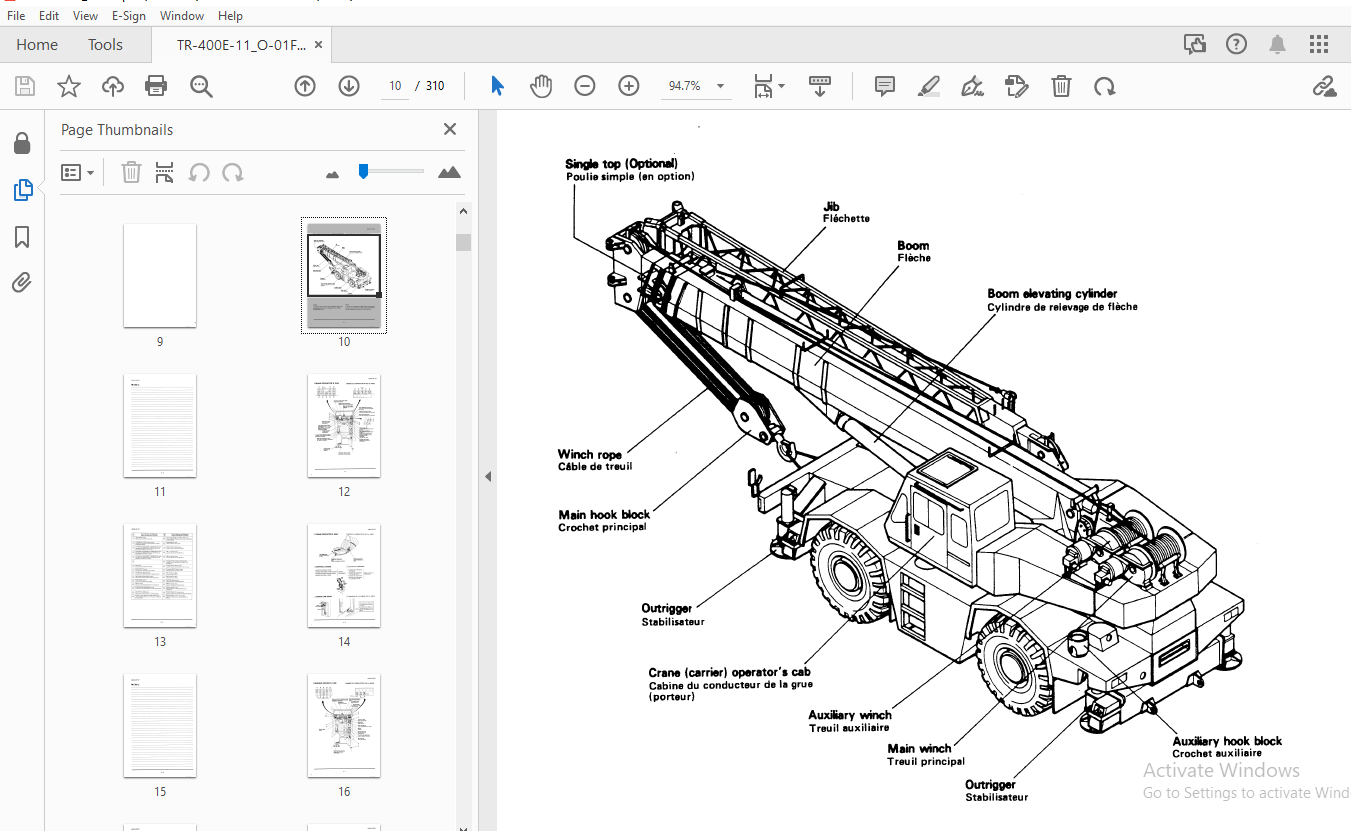Select page 11 thumbnail
1351x831 pixels.
160,425
